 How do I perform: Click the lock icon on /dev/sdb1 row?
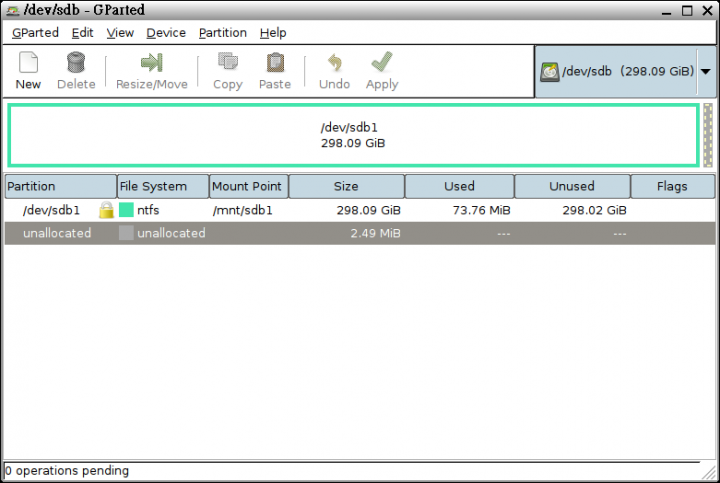pyautogui.click(x=106, y=210)
